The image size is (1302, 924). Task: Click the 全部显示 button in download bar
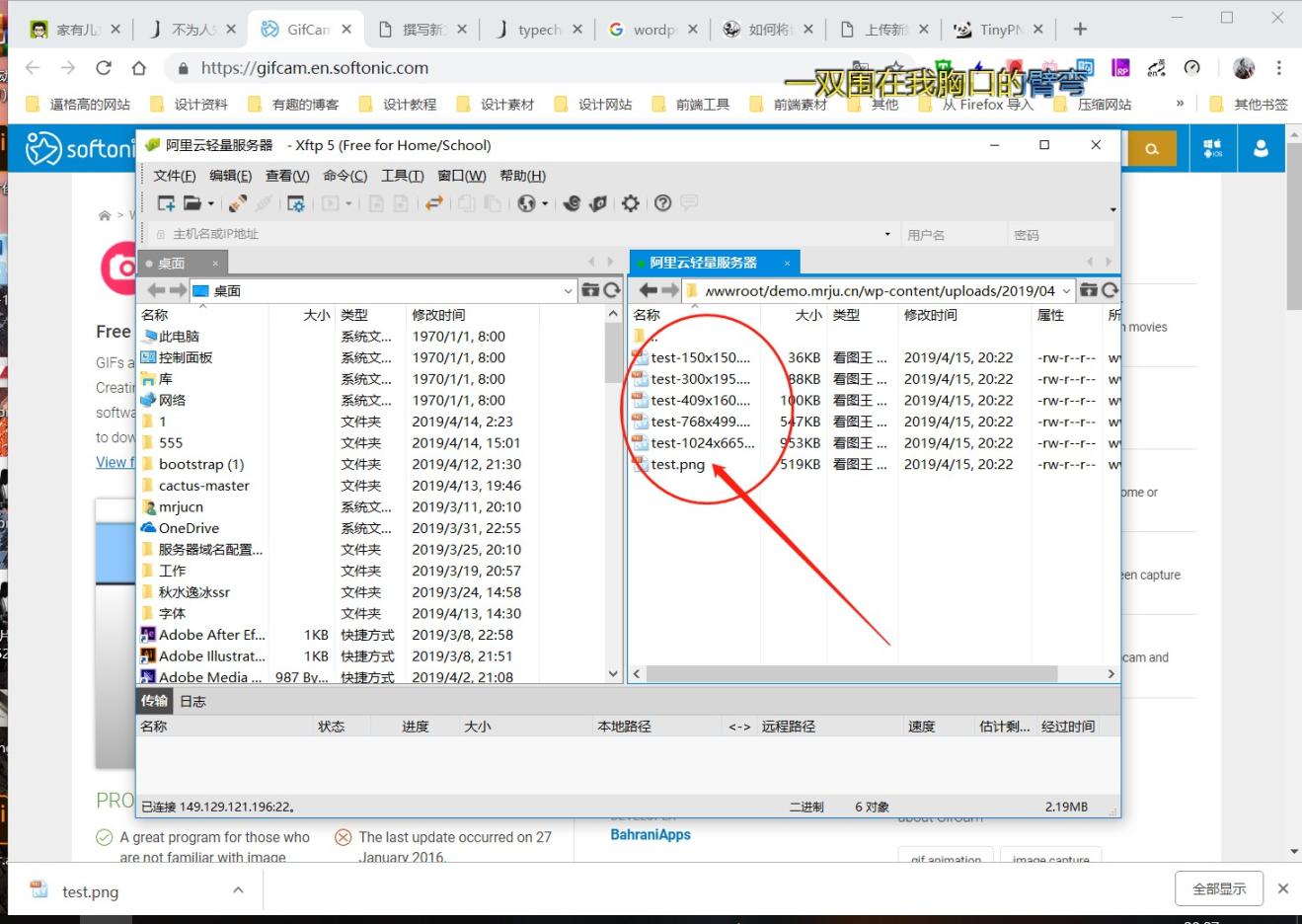(x=1219, y=888)
